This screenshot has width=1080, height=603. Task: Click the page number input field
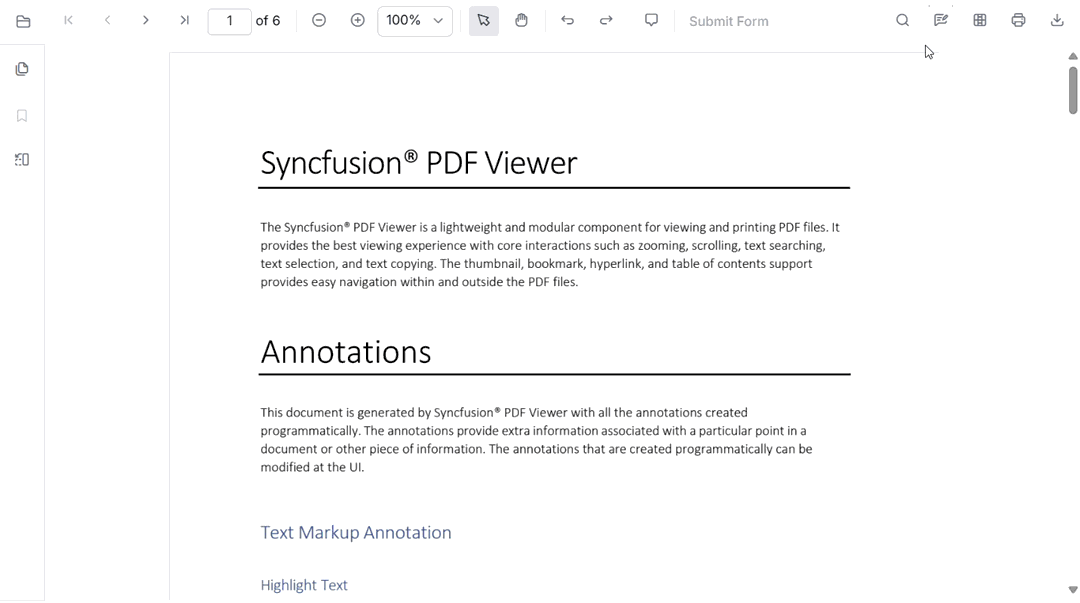(229, 21)
